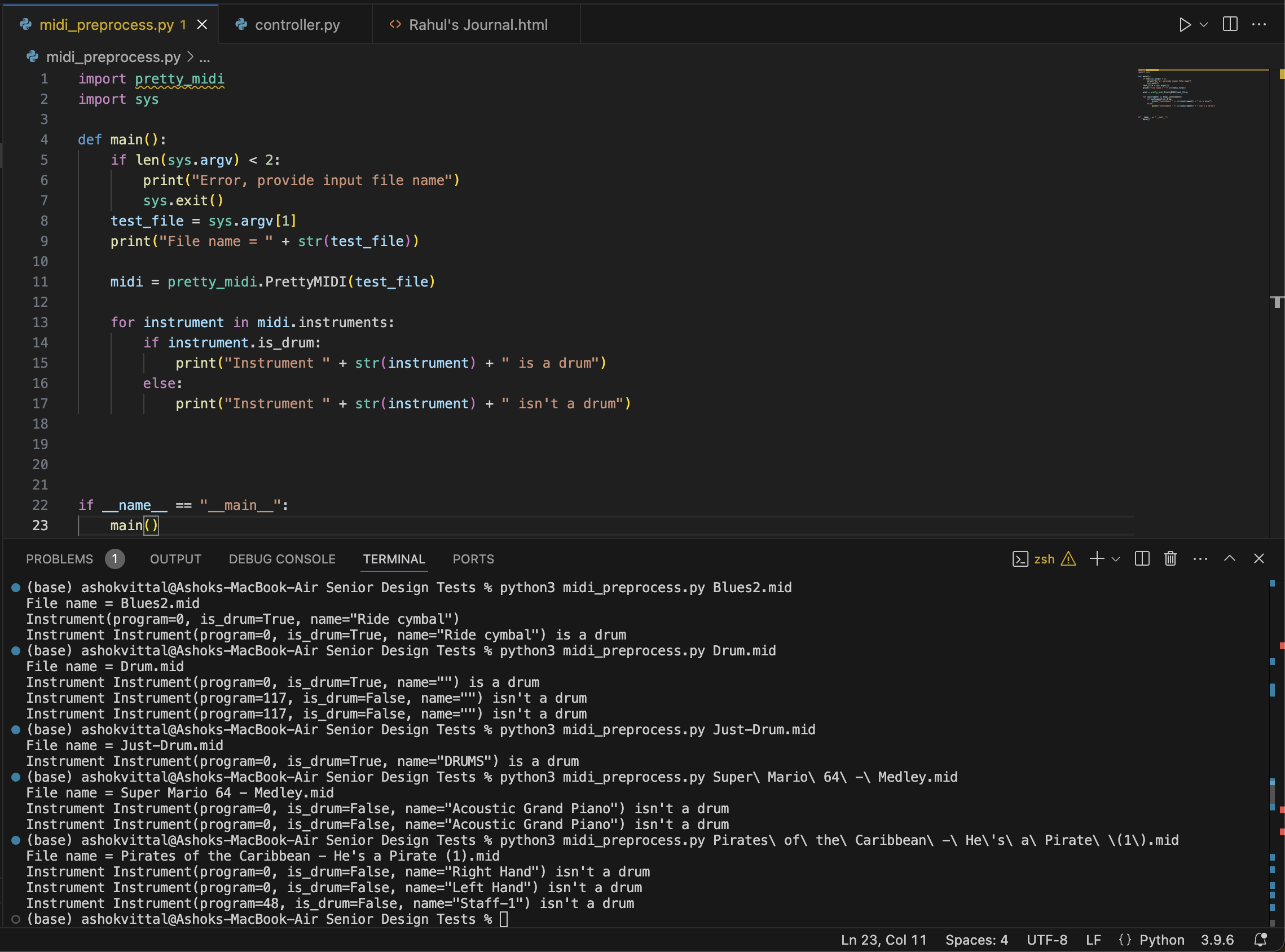Image resolution: width=1285 pixels, height=952 pixels.
Task: Switch to the Debug Console panel
Action: pyautogui.click(x=282, y=559)
